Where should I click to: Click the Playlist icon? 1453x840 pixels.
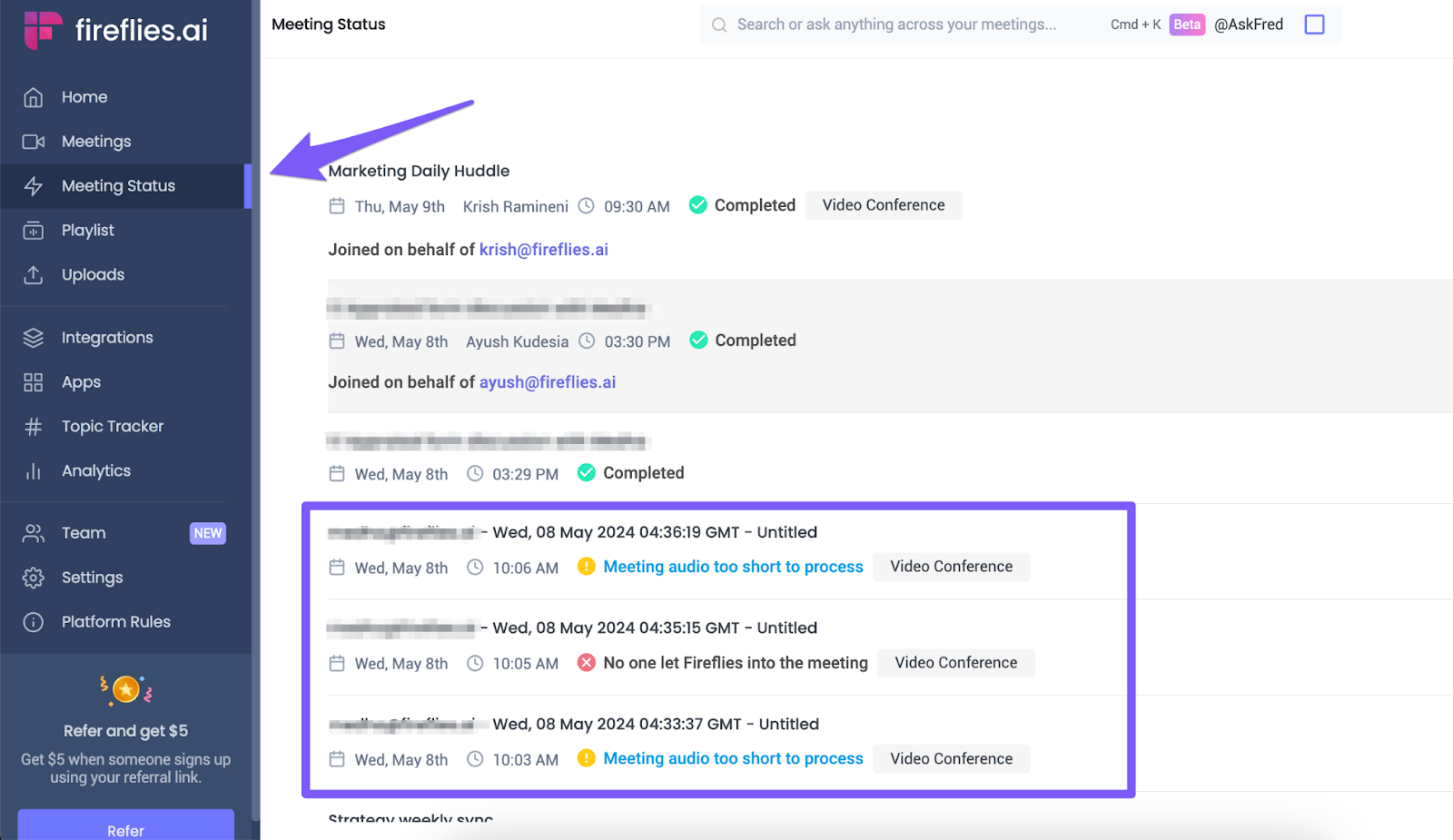(x=34, y=231)
